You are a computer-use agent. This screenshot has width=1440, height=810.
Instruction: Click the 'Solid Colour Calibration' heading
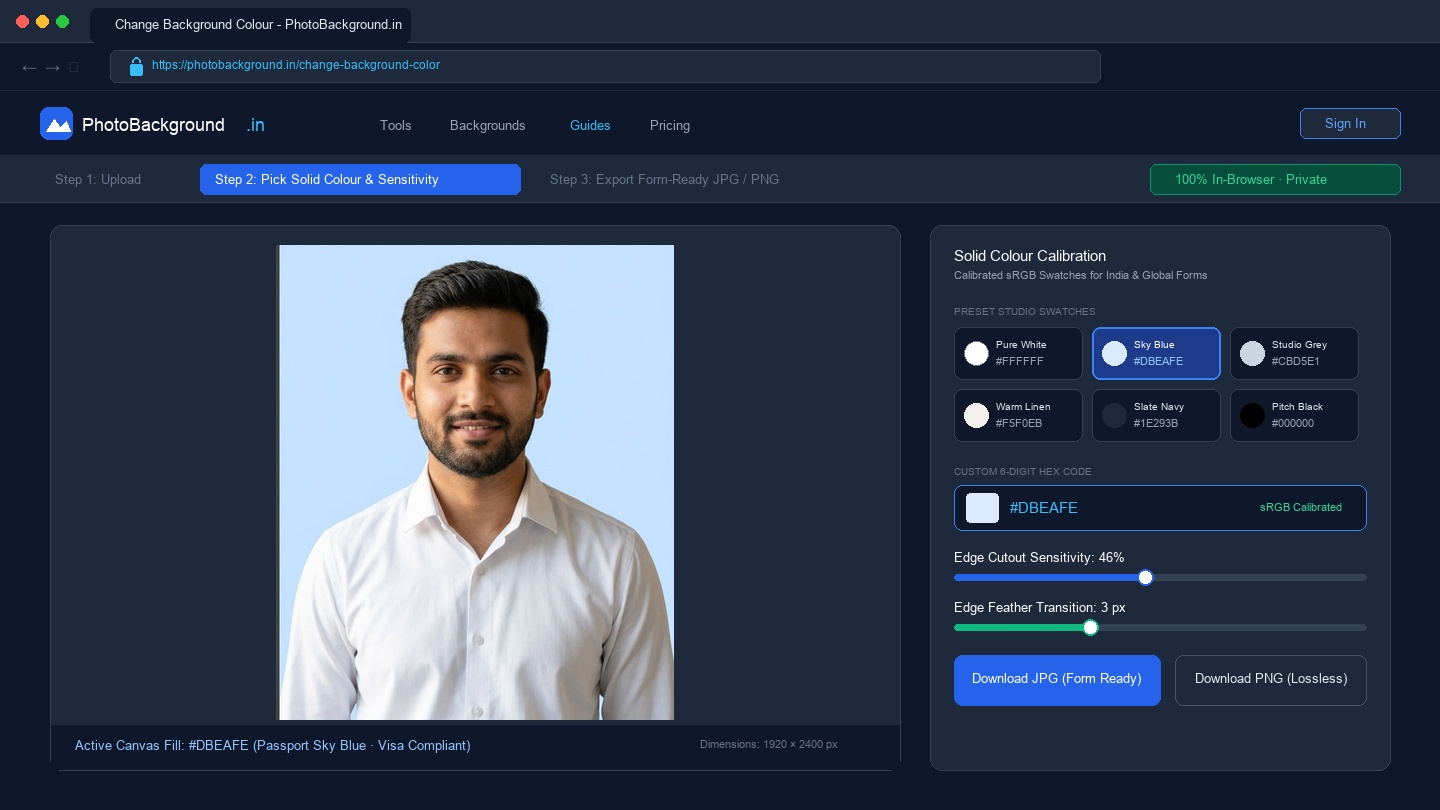tap(1030, 256)
